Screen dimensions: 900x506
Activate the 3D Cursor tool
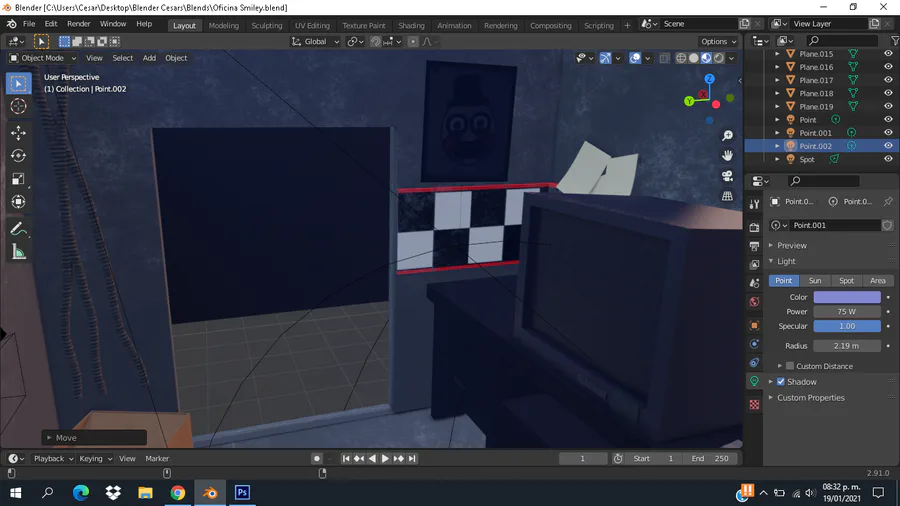(x=18, y=106)
